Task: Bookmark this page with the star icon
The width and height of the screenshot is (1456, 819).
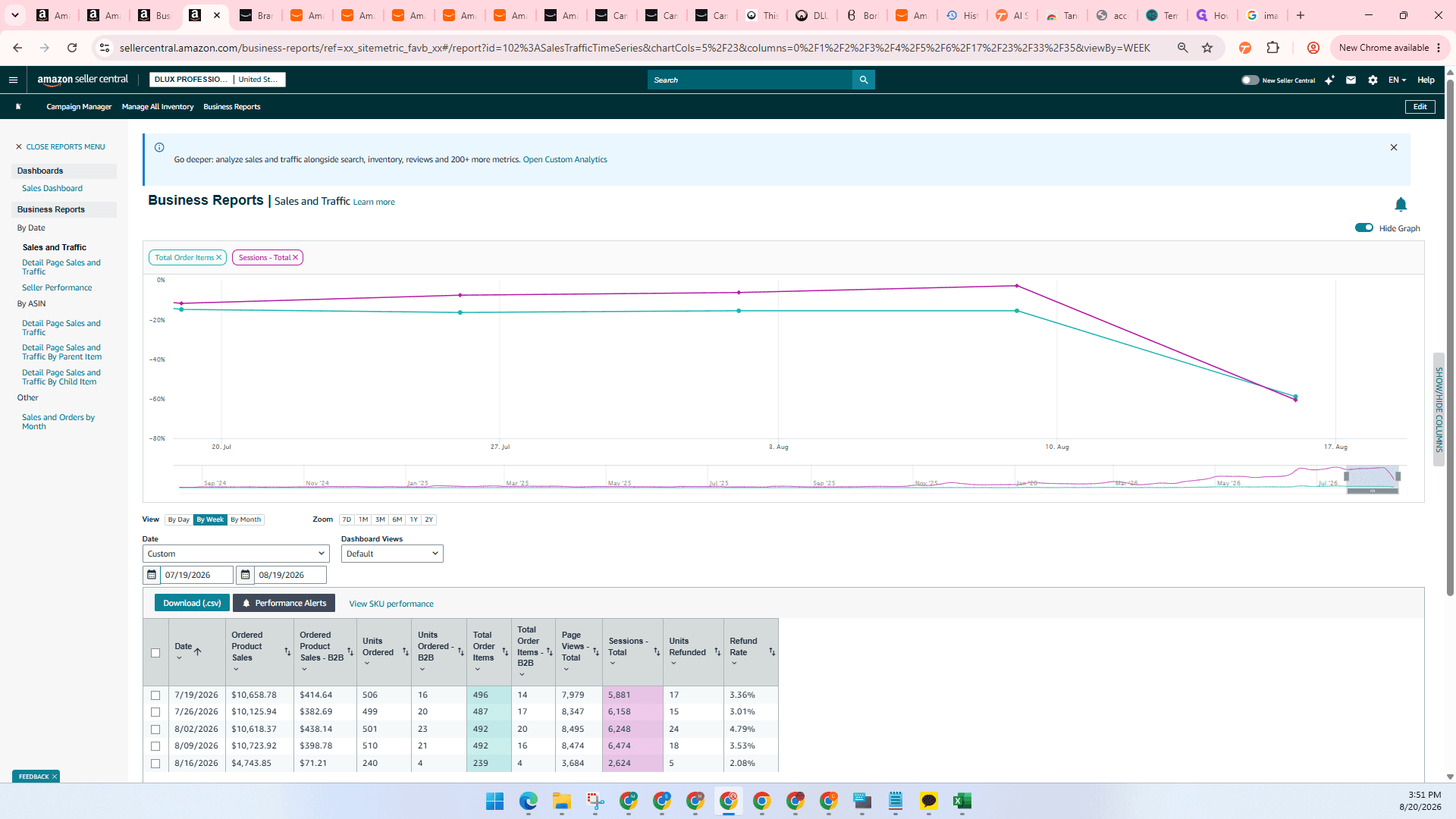Action: pos(1207,48)
